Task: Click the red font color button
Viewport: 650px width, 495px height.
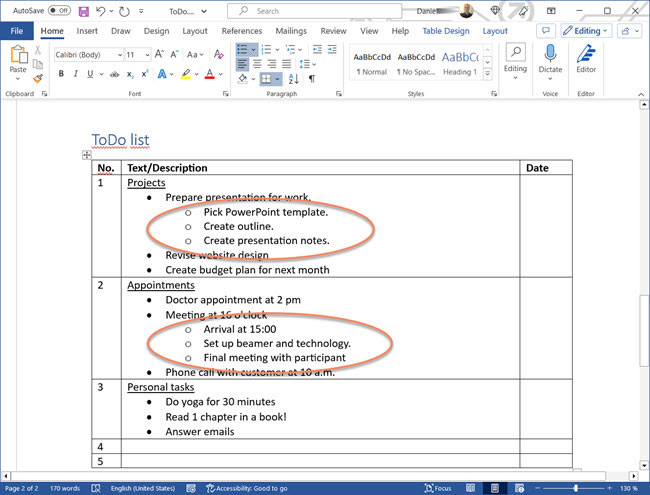Action: (210, 74)
